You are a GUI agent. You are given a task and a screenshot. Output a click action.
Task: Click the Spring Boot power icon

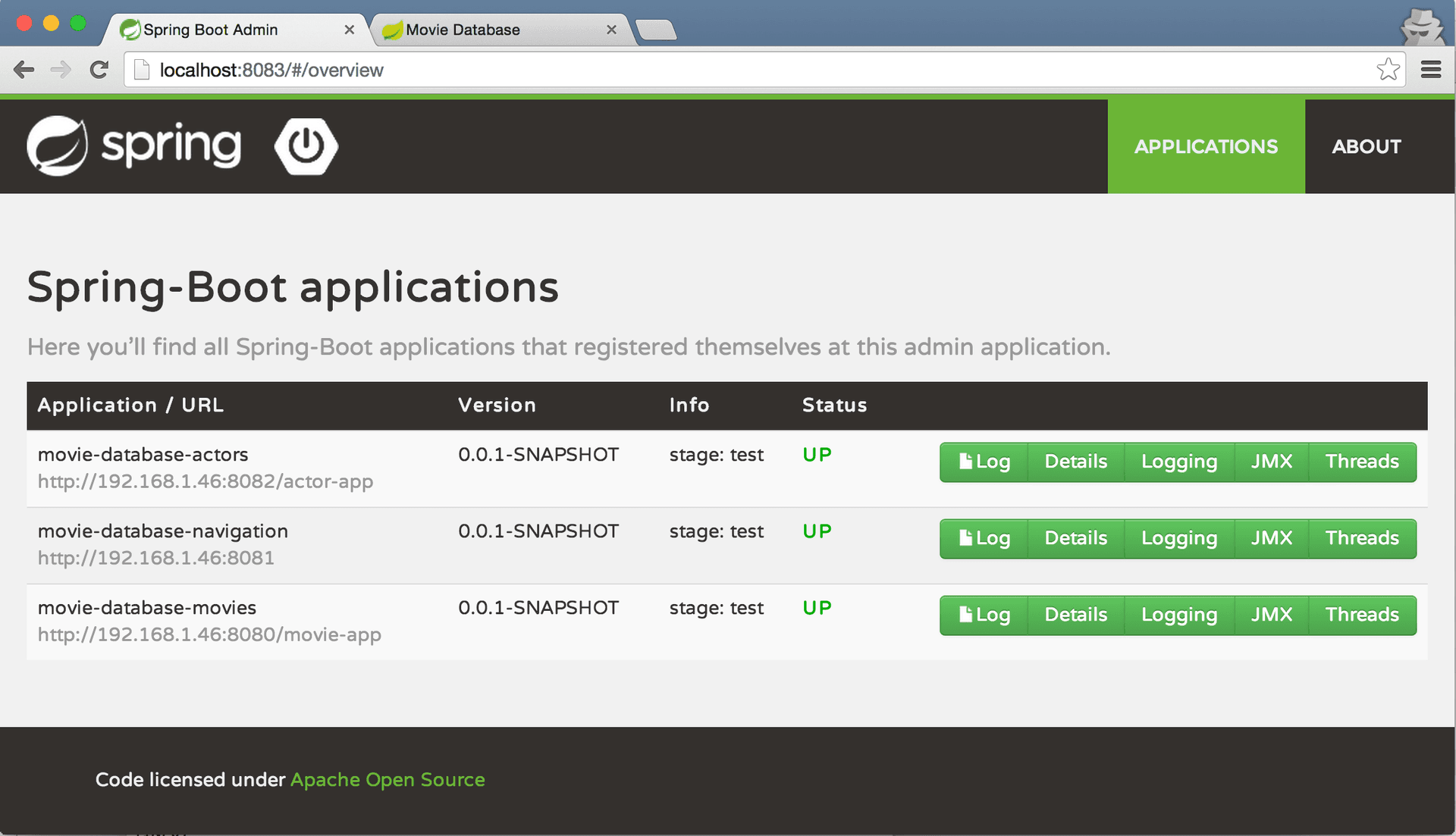tap(306, 146)
